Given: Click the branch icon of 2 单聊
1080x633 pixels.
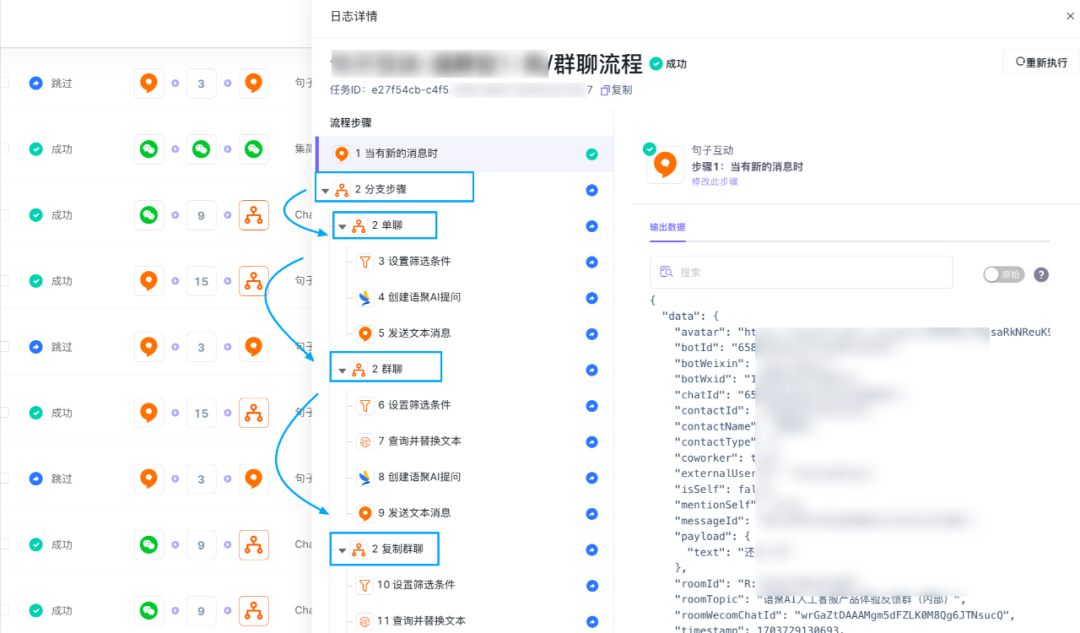Looking at the screenshot, I should tap(359, 226).
